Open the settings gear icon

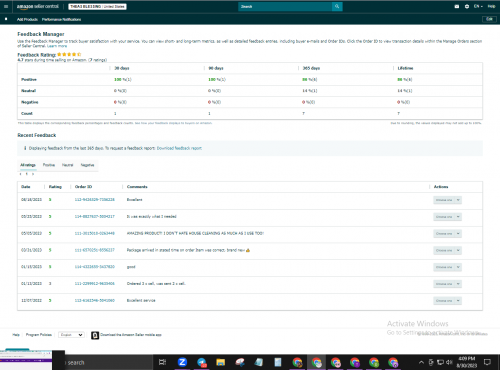467,6
